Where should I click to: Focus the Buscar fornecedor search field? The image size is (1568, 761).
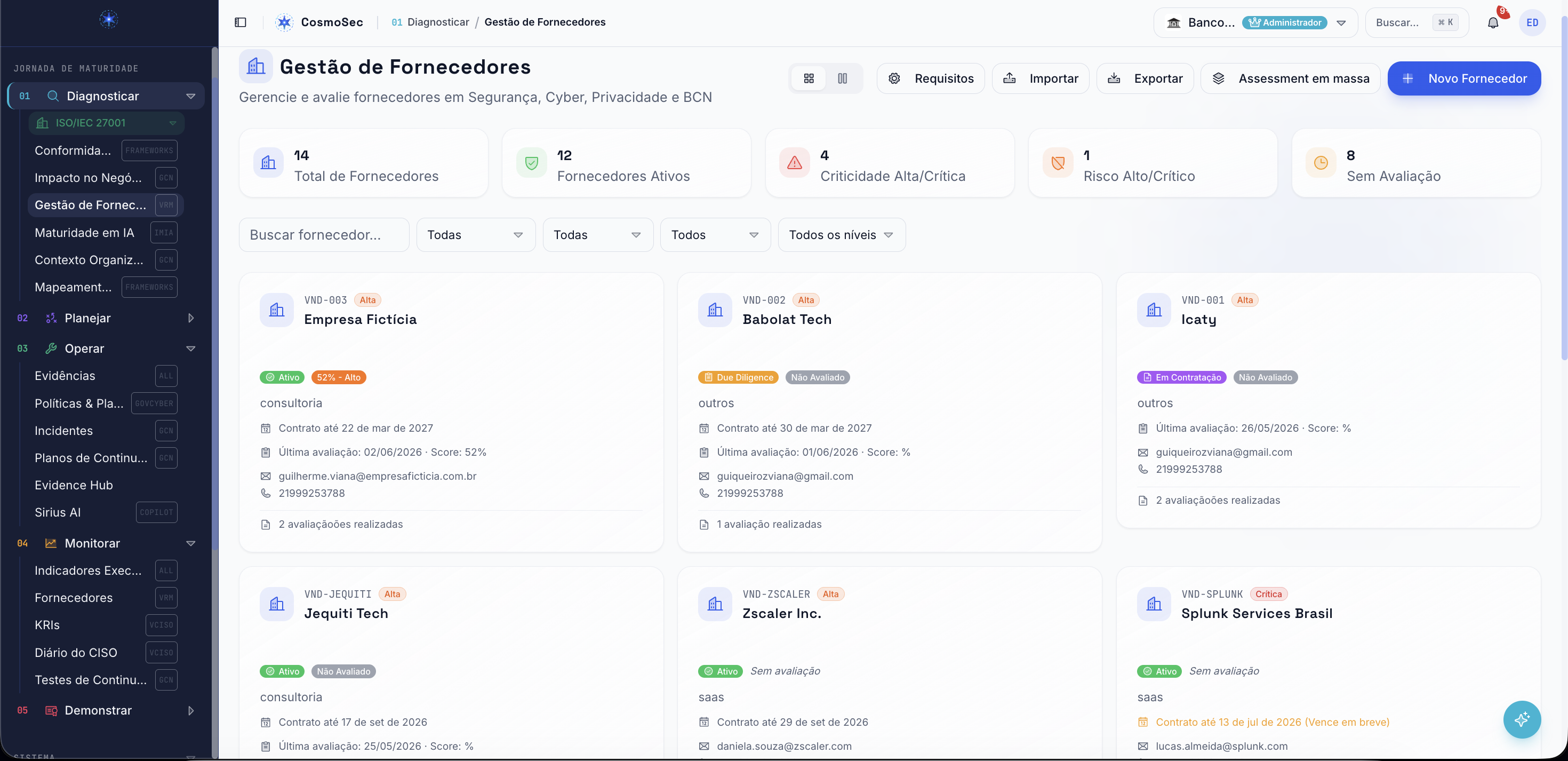click(324, 235)
